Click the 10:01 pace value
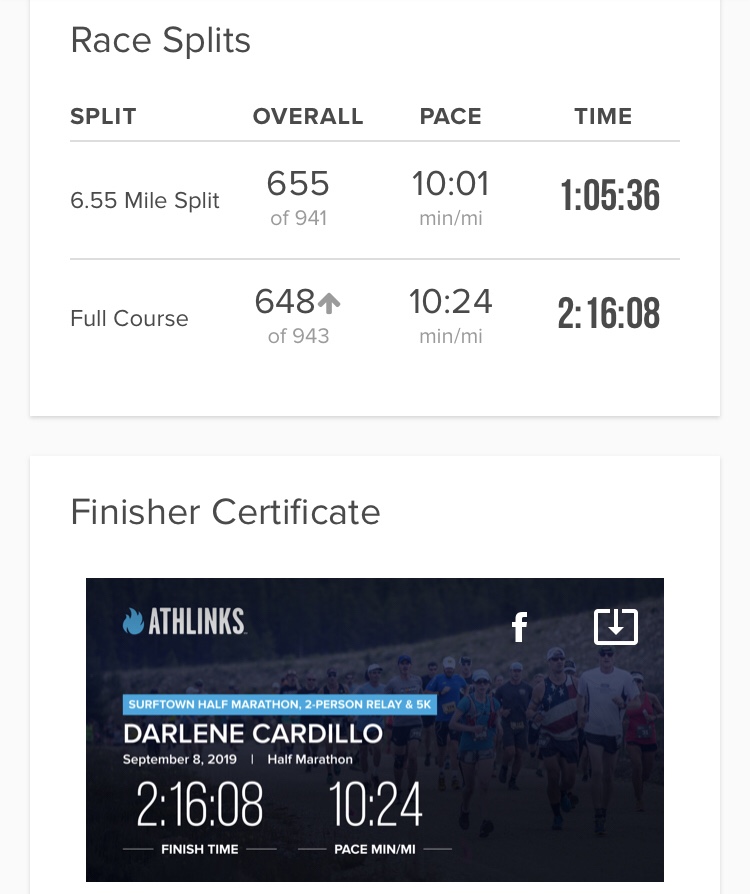 point(450,184)
